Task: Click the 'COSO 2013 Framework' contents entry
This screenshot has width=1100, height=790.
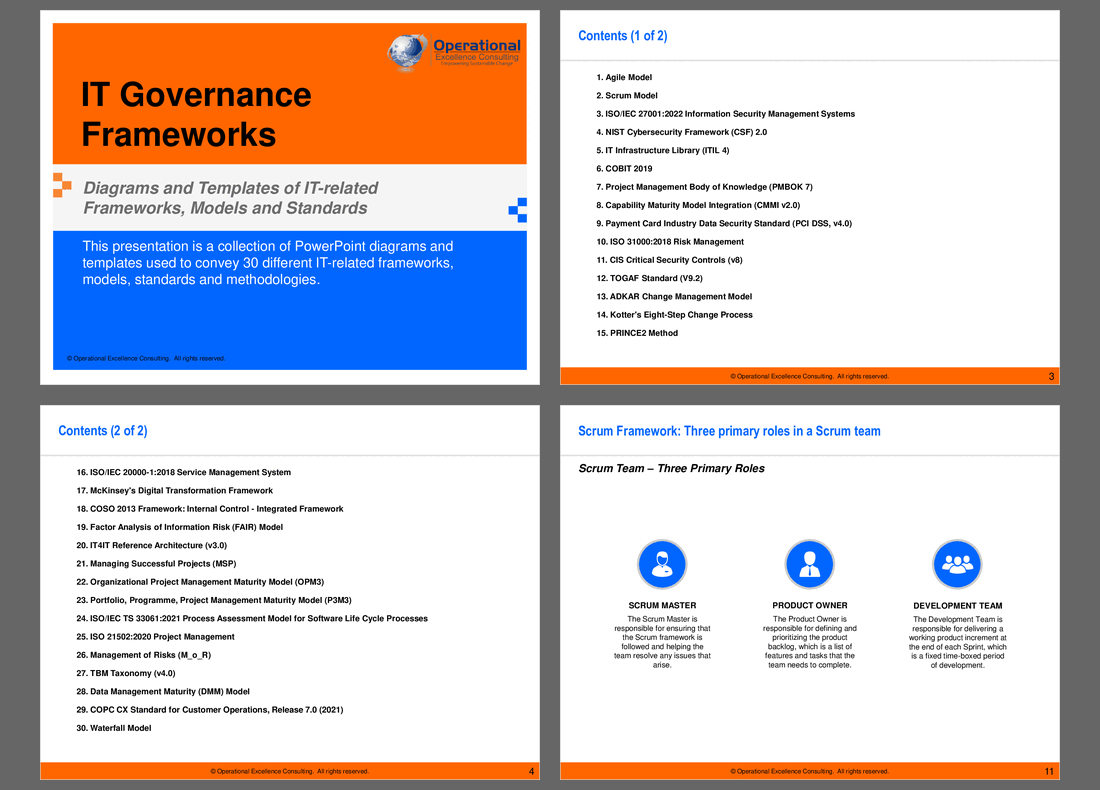Action: point(210,509)
